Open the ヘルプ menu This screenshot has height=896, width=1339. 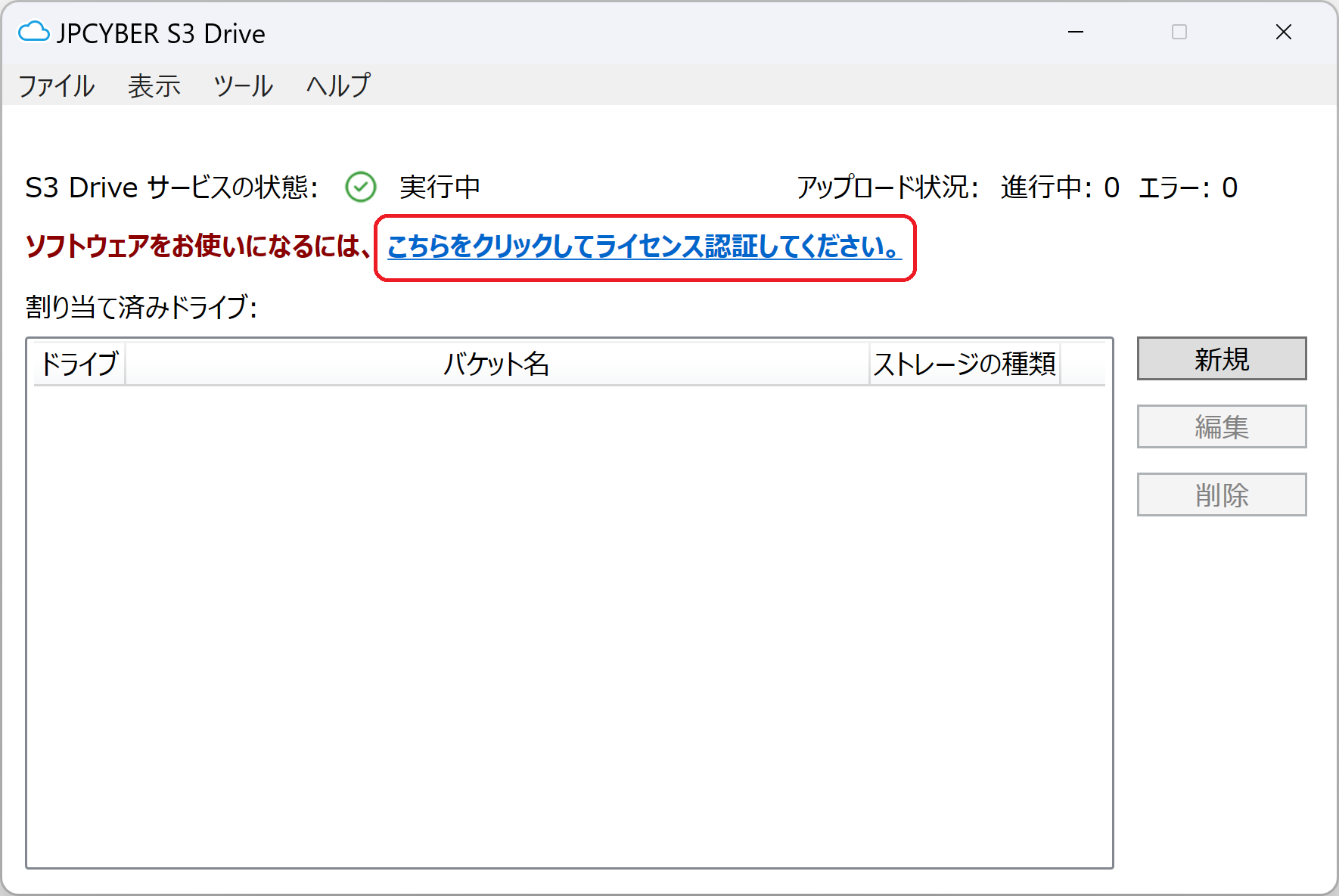coord(338,85)
